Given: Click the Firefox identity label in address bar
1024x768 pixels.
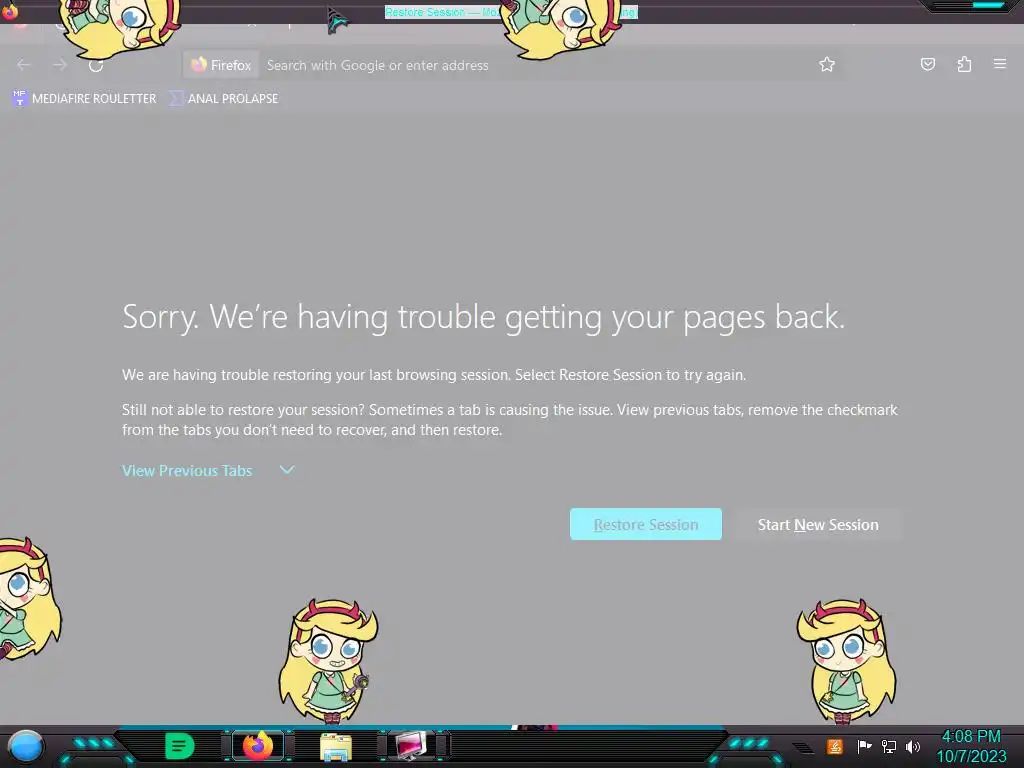Looking at the screenshot, I should click(x=221, y=65).
